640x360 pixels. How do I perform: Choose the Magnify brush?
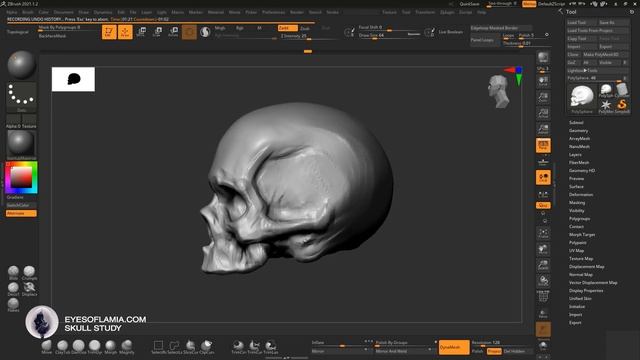point(127,347)
